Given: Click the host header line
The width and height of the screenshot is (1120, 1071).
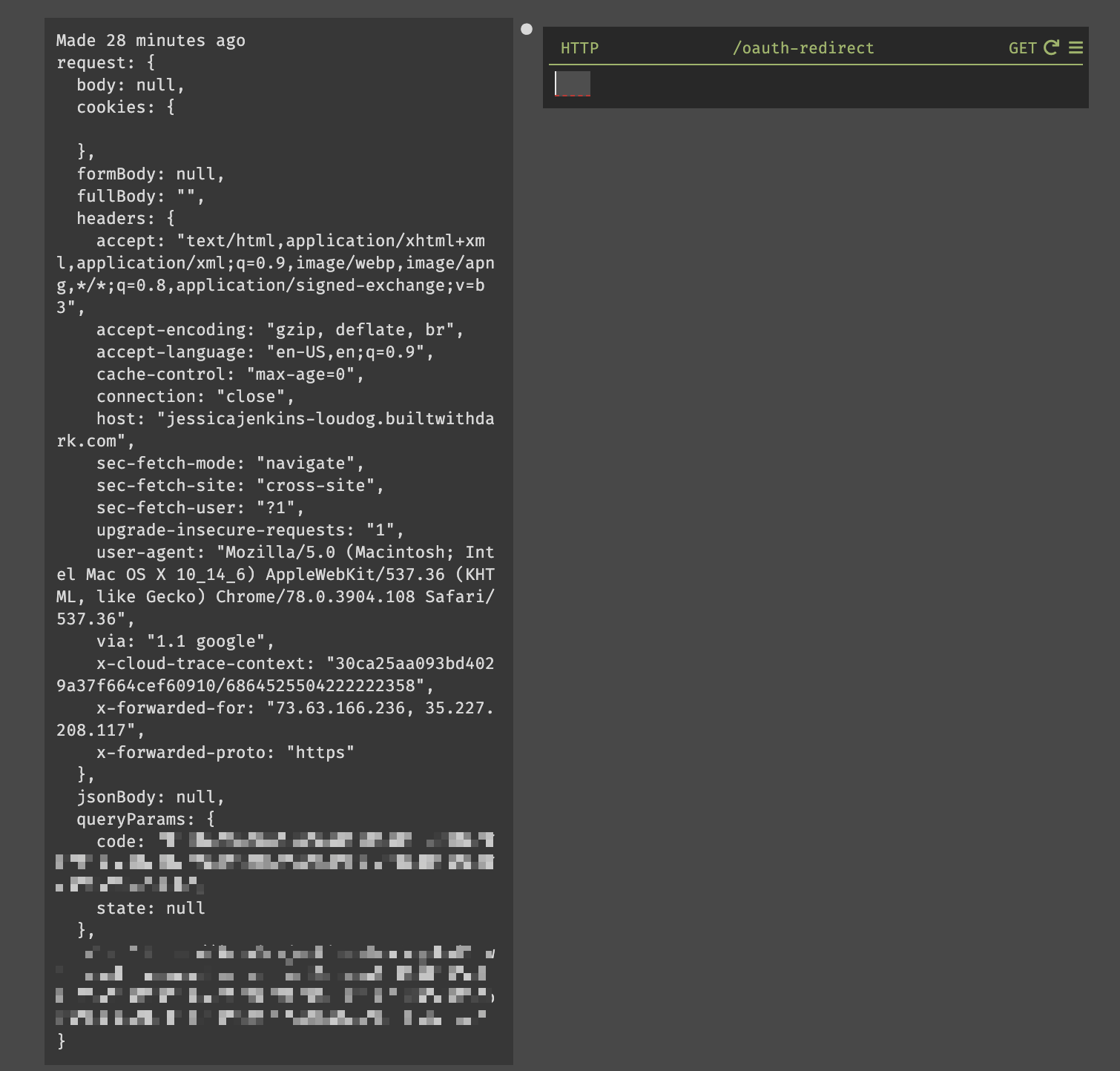Looking at the screenshot, I should (275, 430).
